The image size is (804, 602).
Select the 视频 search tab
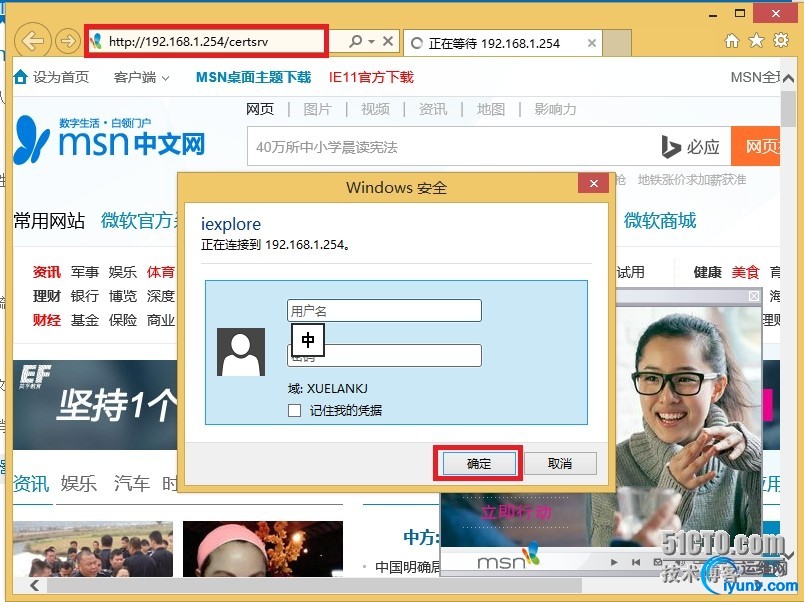coord(375,109)
